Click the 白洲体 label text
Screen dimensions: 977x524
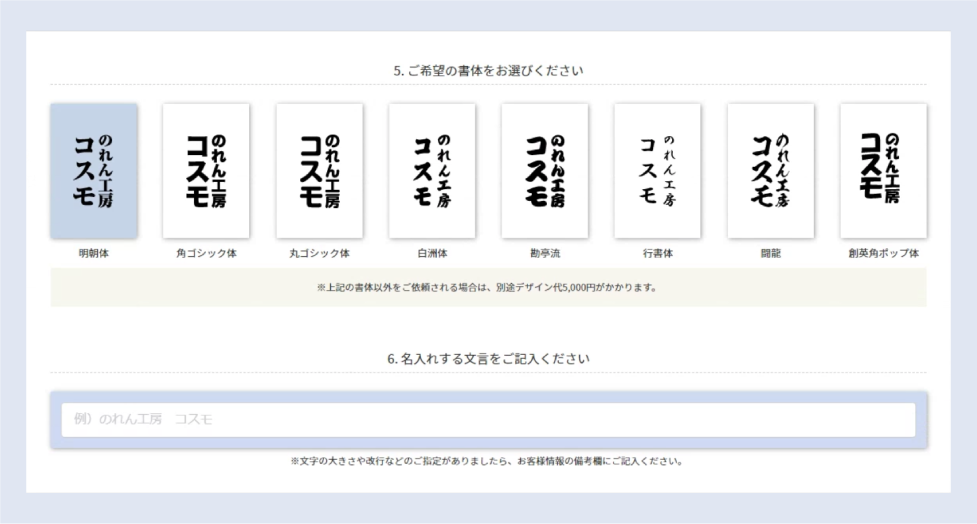tap(432, 254)
